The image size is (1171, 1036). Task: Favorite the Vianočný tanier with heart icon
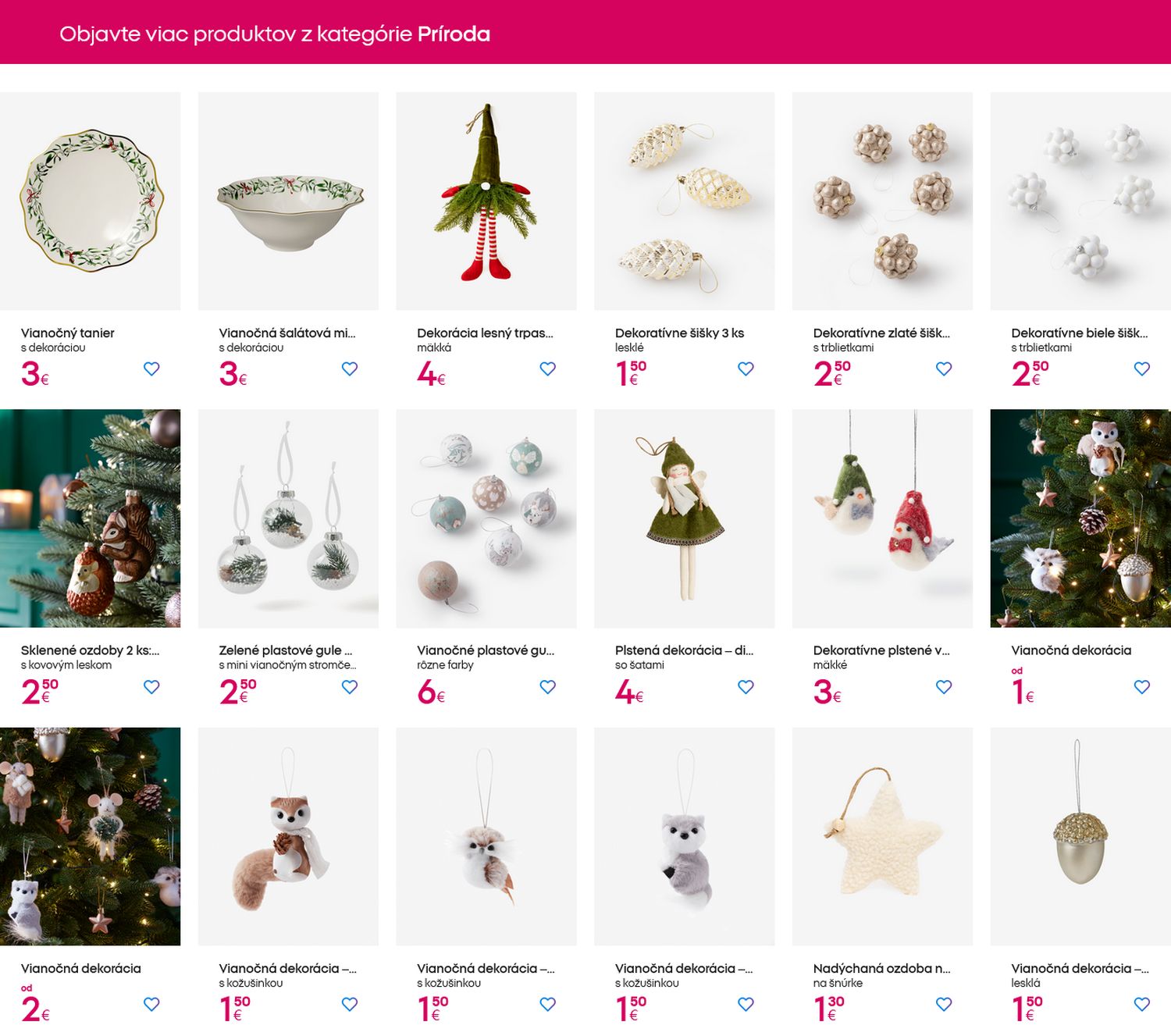point(151,368)
